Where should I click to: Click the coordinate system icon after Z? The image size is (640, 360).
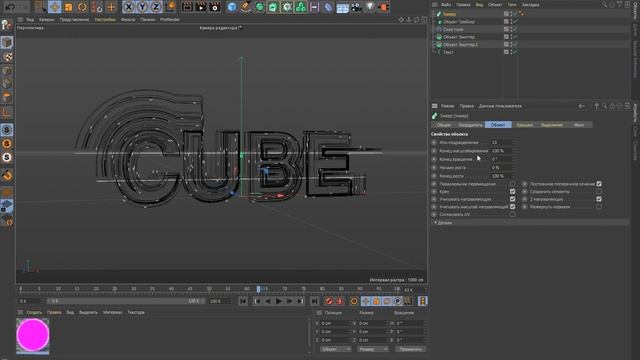171,7
